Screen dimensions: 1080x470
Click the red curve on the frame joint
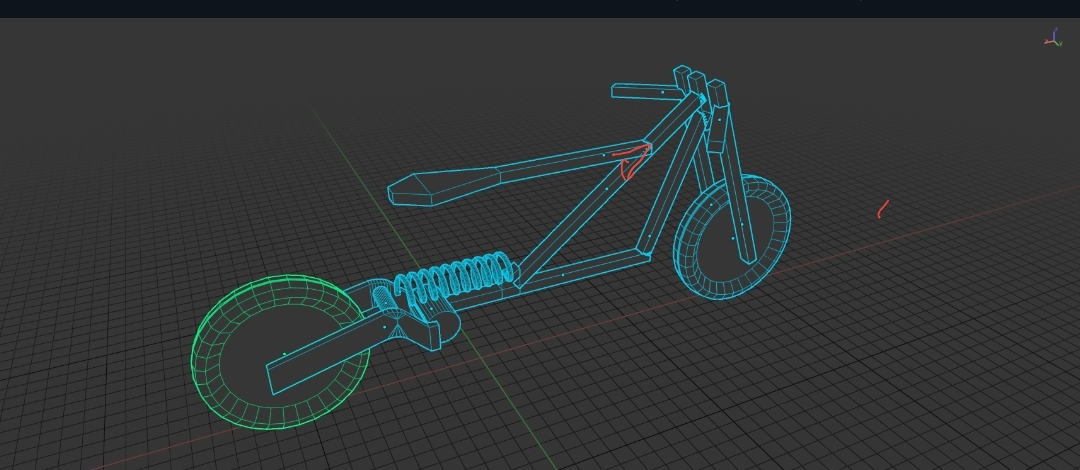pos(630,159)
